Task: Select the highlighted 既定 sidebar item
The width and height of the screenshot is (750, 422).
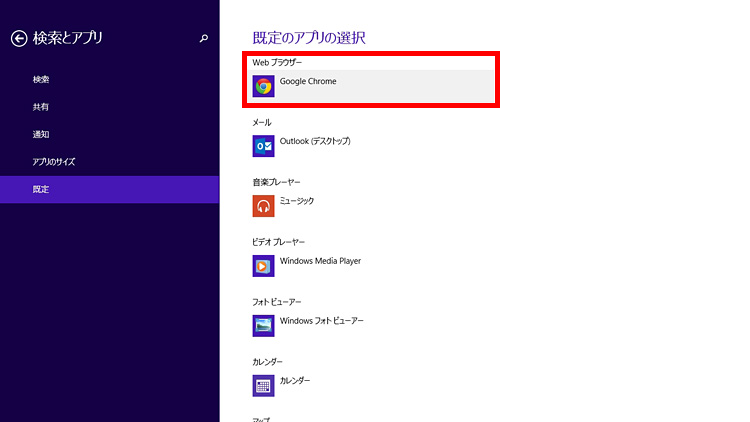Action: [x=41, y=189]
